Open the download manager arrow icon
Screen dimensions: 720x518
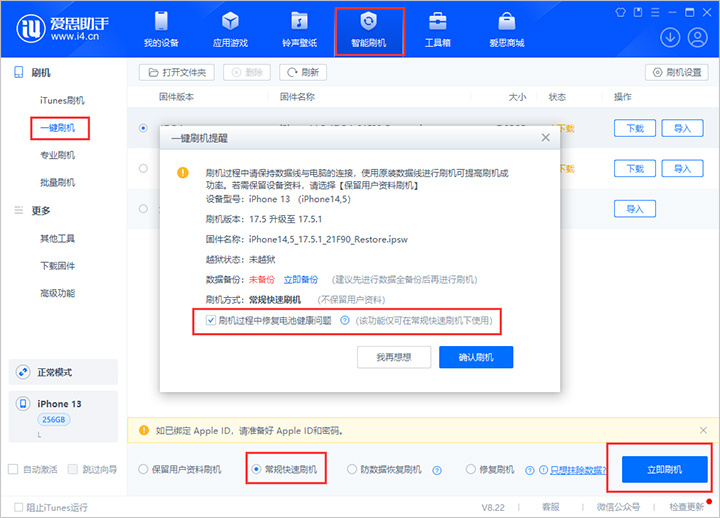[x=670, y=38]
